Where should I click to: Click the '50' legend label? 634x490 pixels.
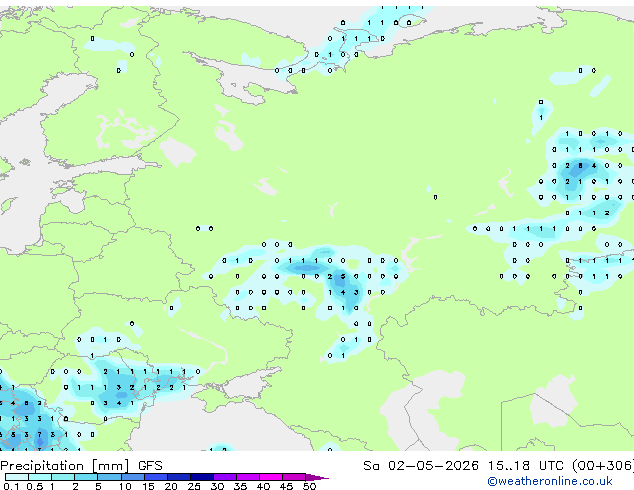point(310,486)
